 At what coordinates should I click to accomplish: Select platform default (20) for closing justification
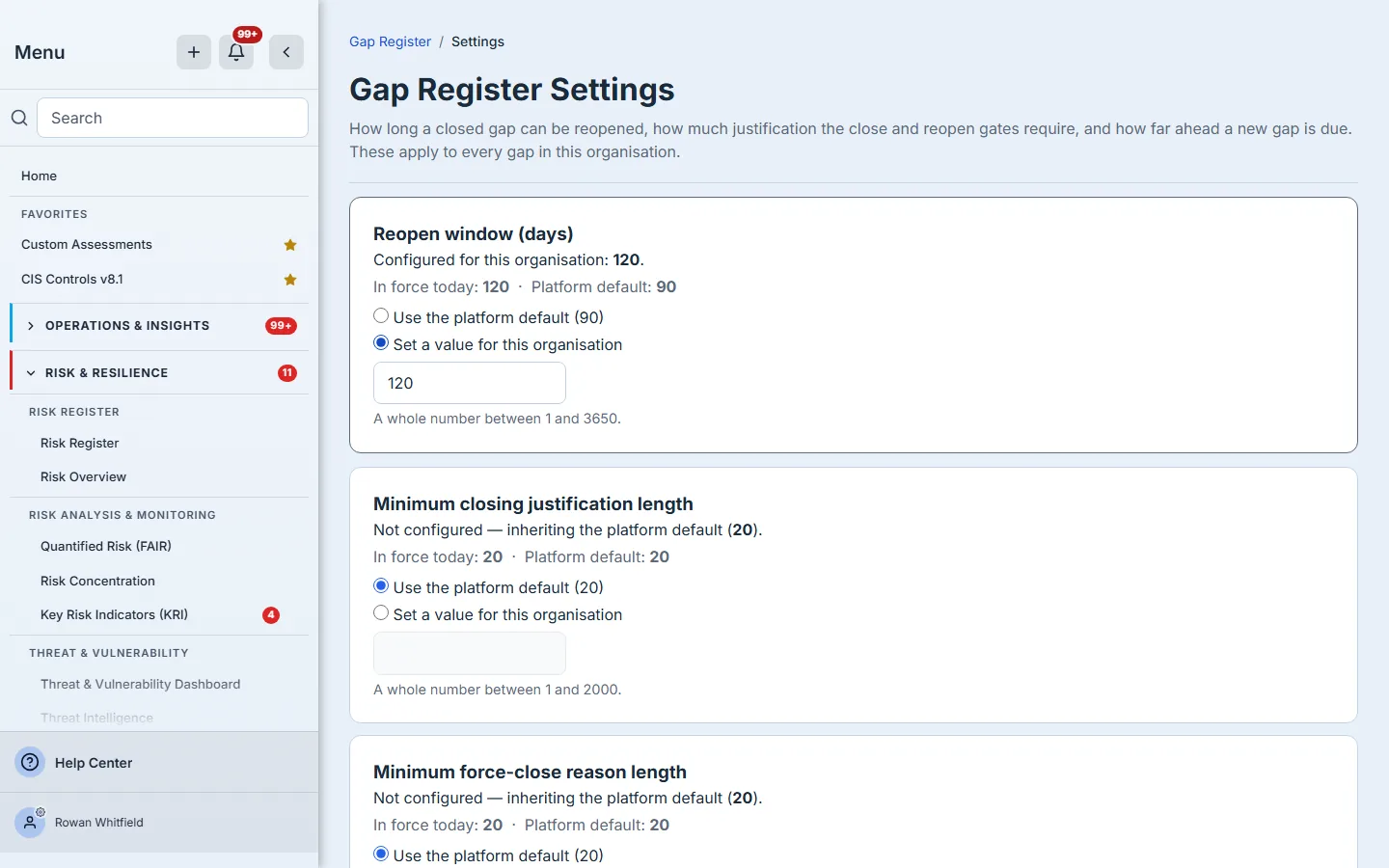coord(381,585)
